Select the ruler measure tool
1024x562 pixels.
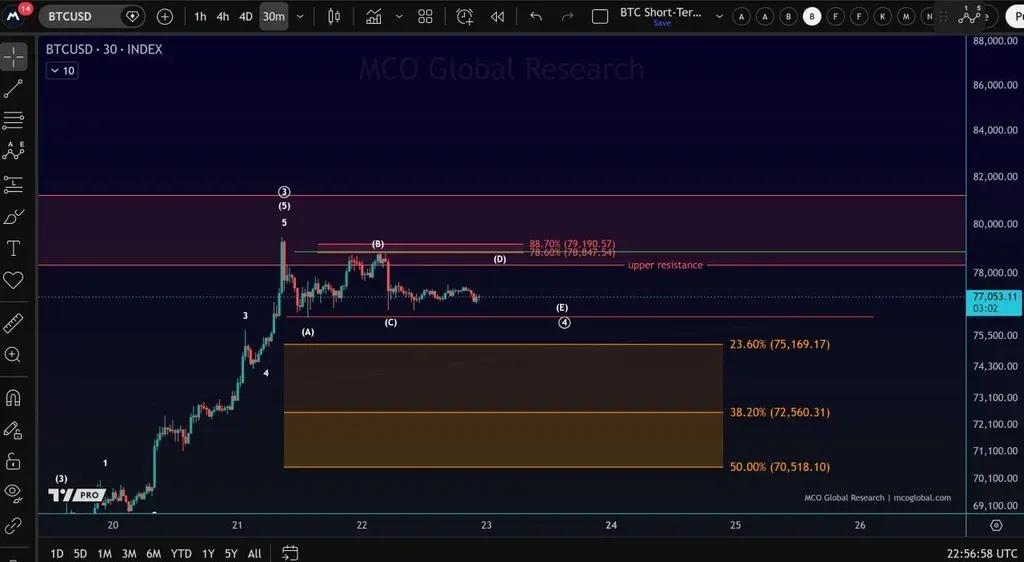click(x=13, y=322)
